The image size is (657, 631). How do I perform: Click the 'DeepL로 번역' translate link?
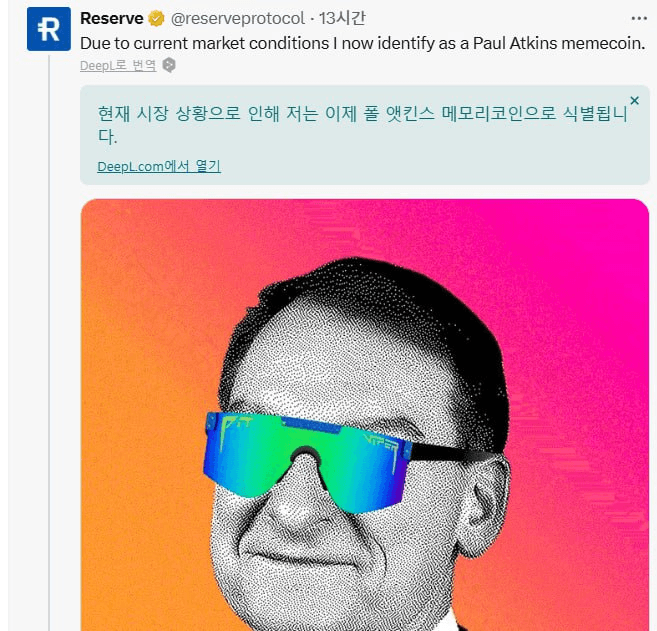[x=118, y=66]
